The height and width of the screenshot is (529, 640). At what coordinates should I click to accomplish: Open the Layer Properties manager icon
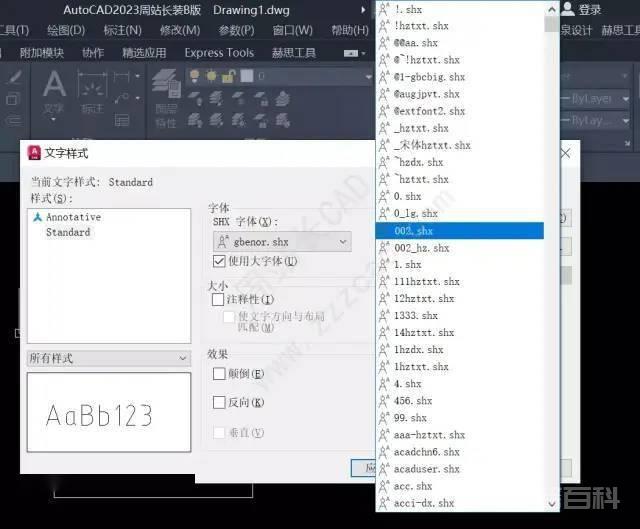167,84
